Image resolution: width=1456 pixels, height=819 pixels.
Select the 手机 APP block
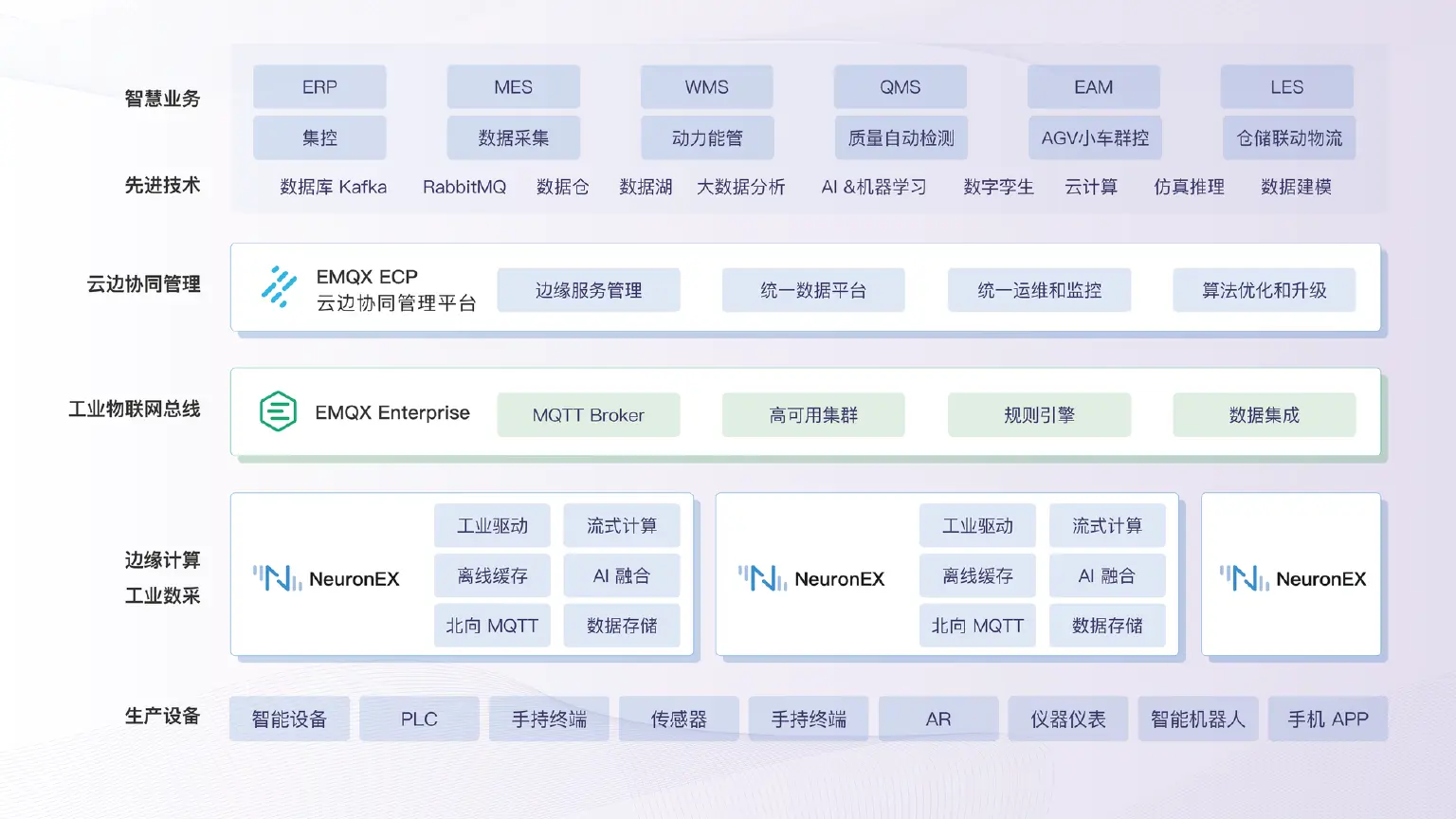[x=1328, y=719]
